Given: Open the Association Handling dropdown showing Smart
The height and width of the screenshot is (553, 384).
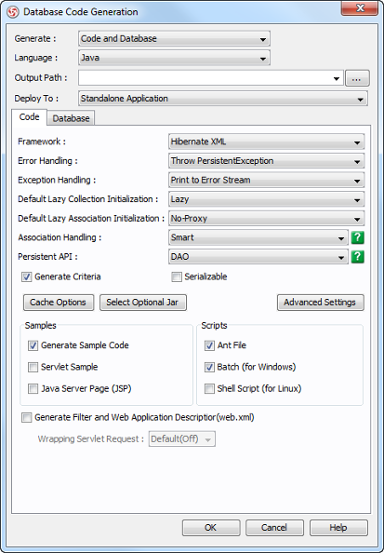Looking at the screenshot, I should tap(258, 238).
